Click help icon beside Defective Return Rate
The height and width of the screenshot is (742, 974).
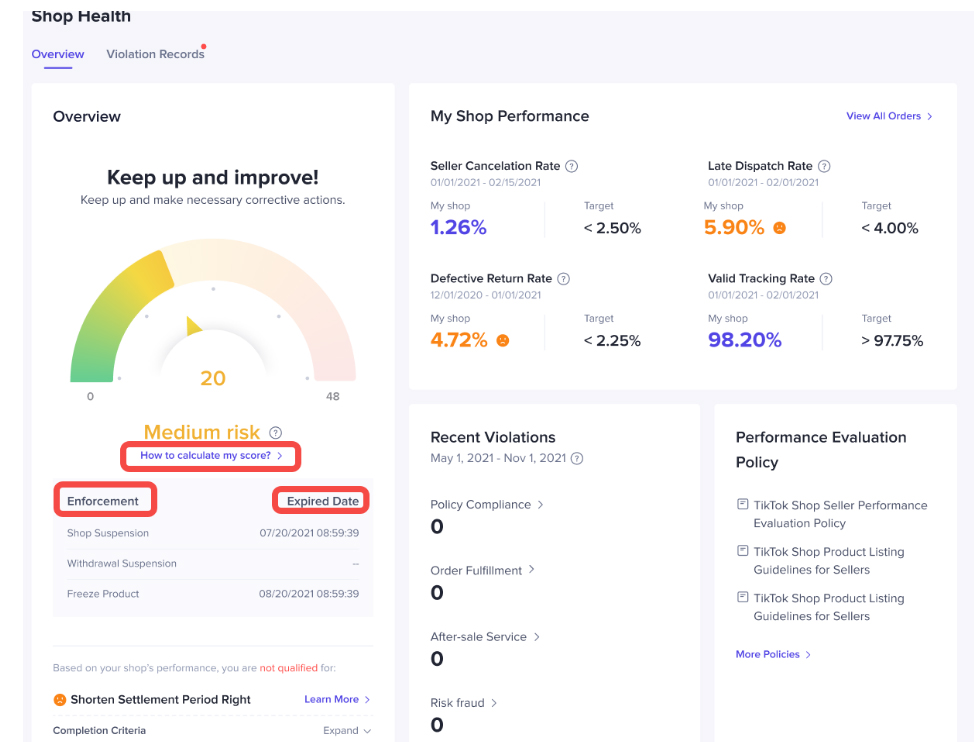coord(563,279)
